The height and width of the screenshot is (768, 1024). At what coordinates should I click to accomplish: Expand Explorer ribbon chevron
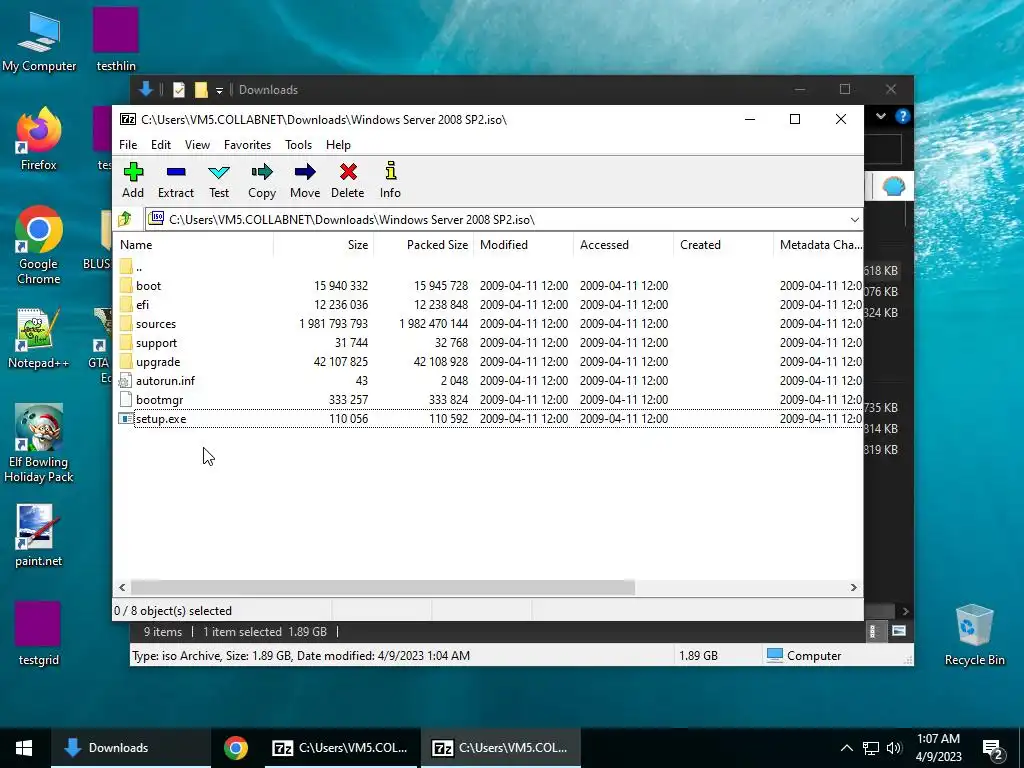(x=881, y=116)
